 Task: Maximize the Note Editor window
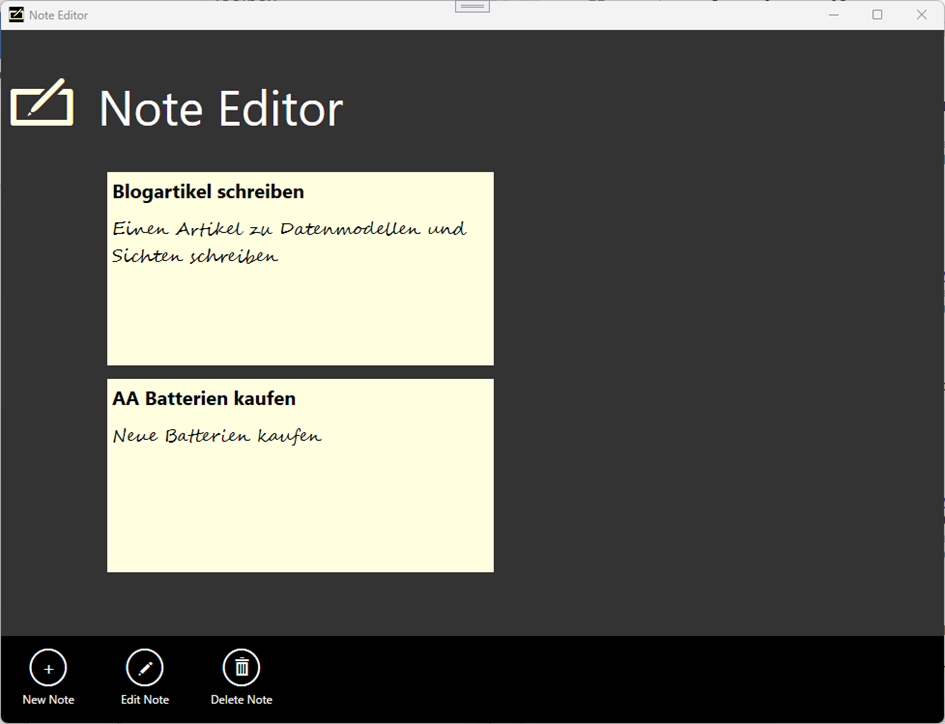(877, 15)
